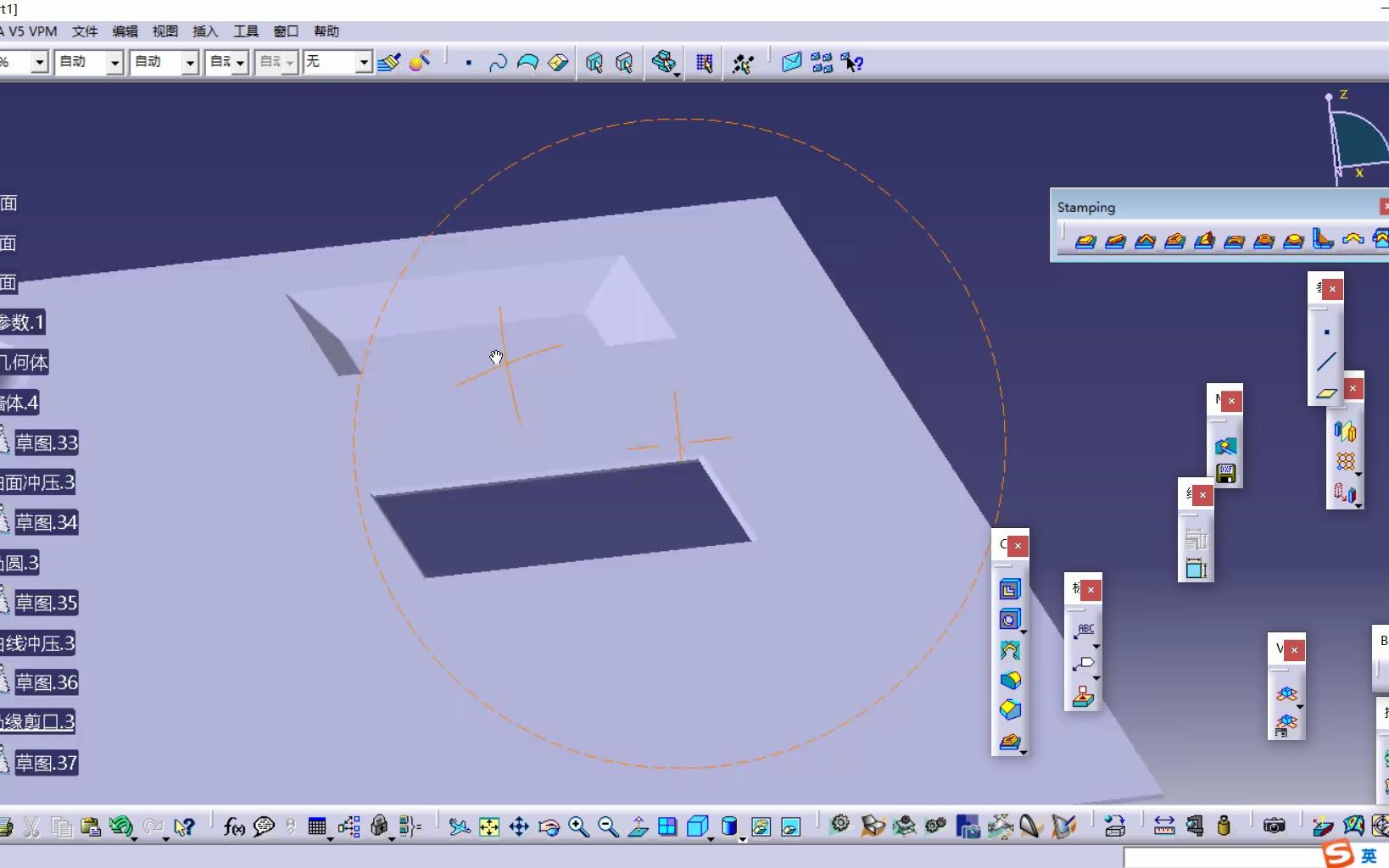Open the dropdown arrow beside the Hole icon
Viewport: 1389px width, 868px height.
click(1024, 632)
